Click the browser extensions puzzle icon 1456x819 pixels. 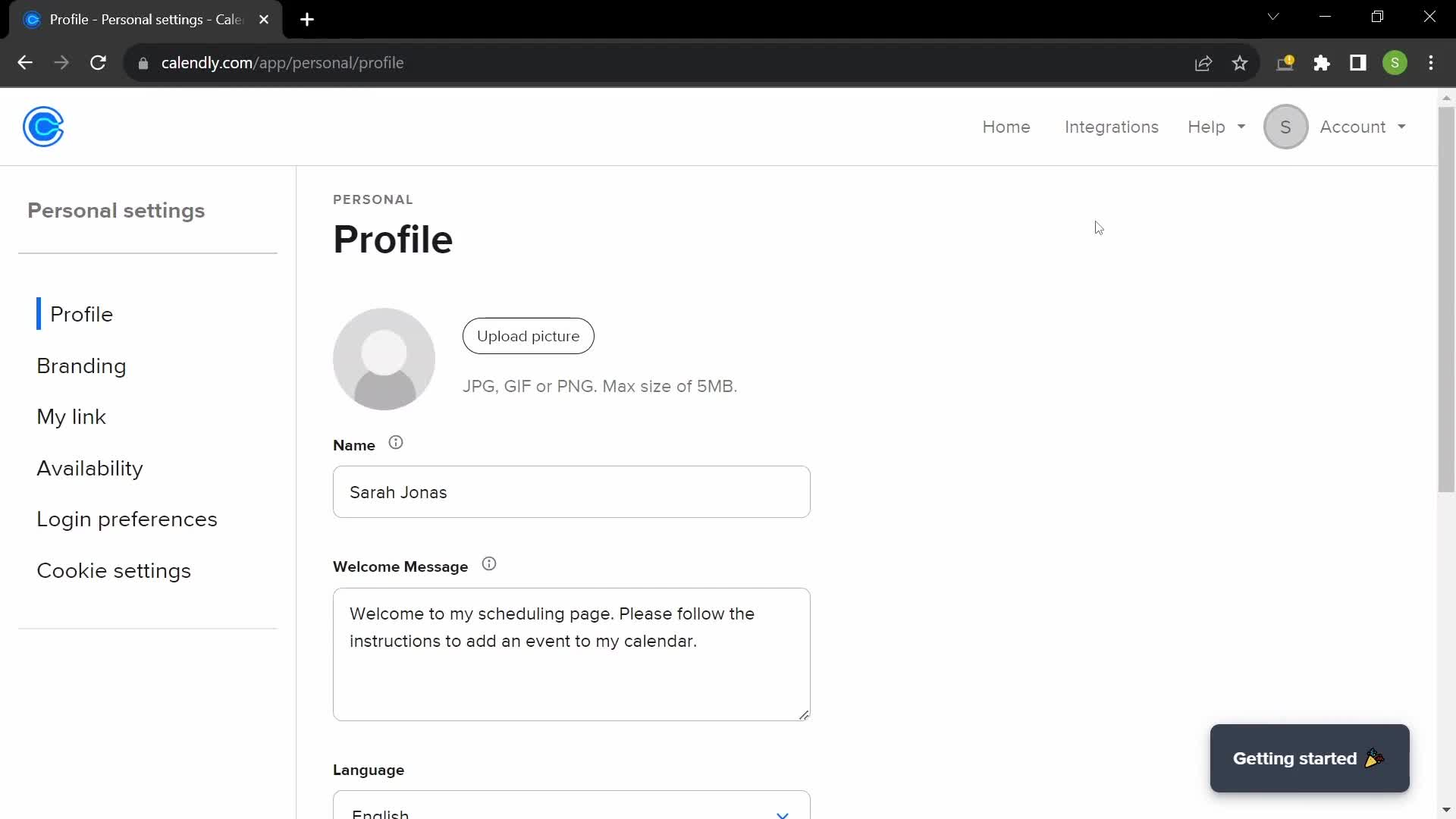tap(1322, 63)
